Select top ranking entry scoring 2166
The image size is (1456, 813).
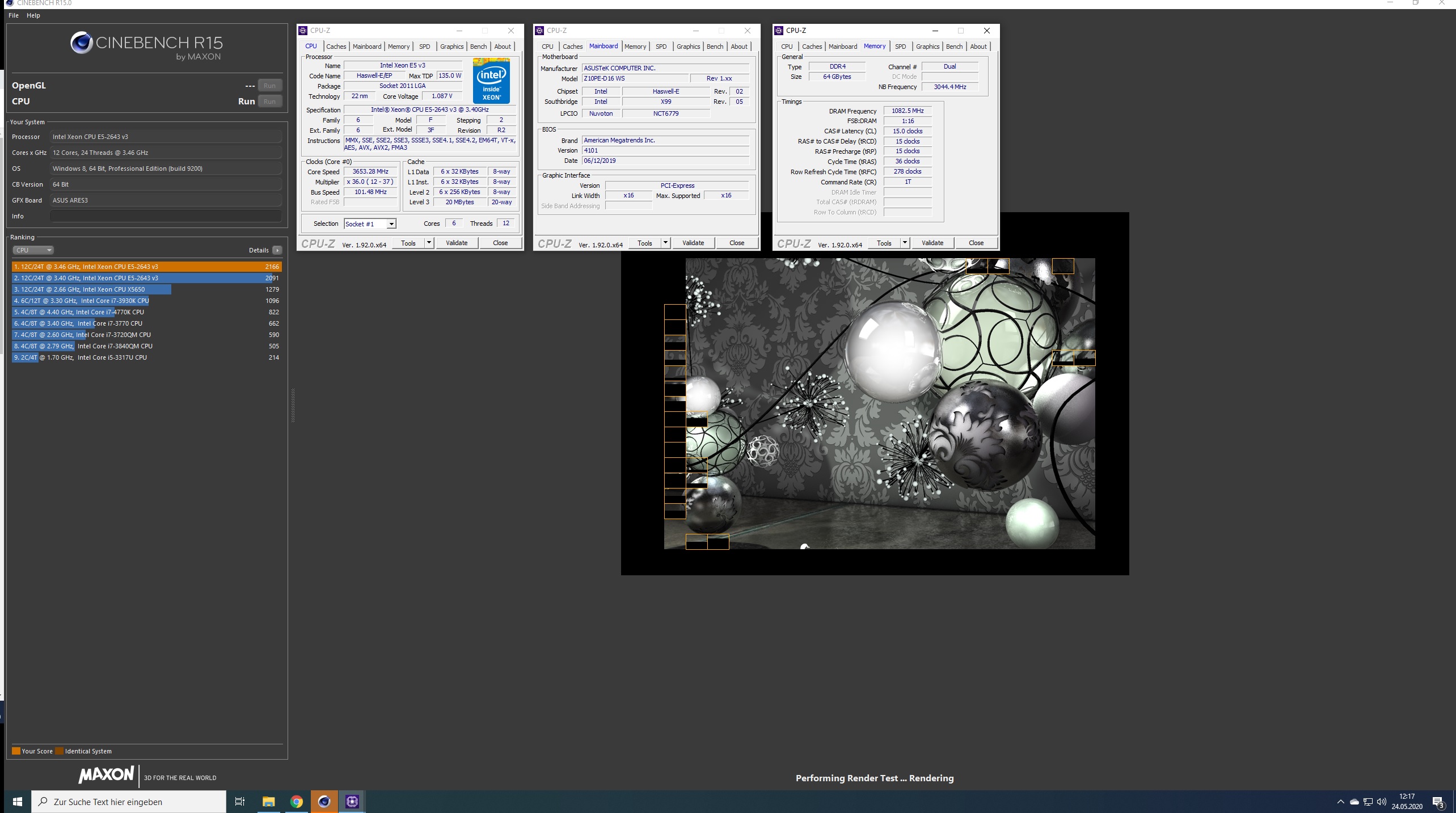(147, 267)
